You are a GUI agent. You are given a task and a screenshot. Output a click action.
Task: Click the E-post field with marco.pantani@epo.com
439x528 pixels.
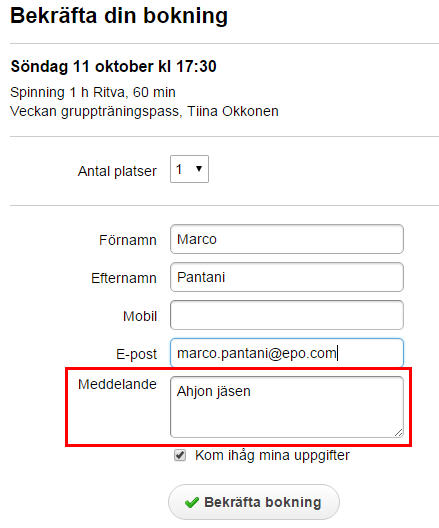[x=287, y=353]
